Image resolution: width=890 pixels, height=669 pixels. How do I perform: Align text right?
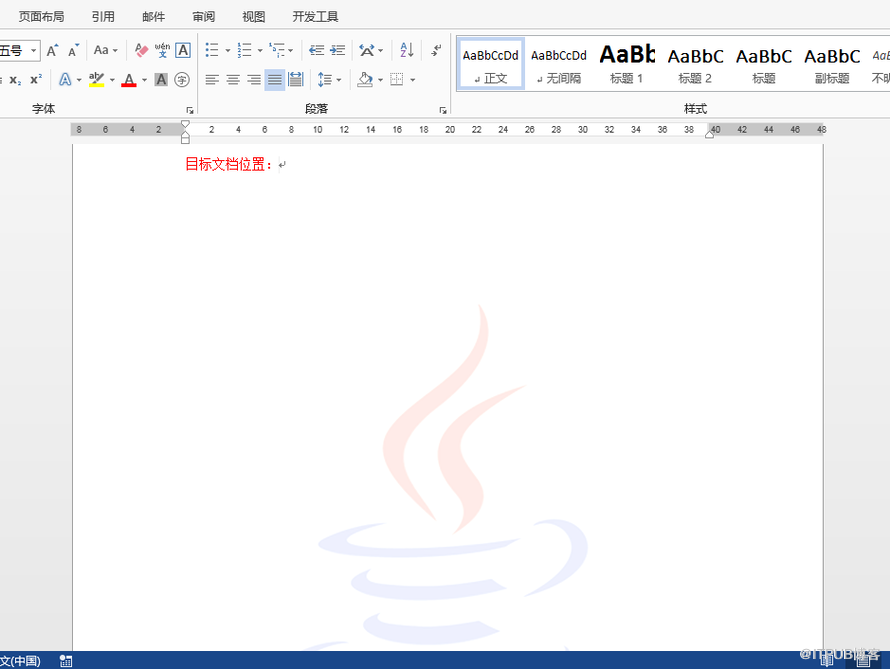click(254, 80)
